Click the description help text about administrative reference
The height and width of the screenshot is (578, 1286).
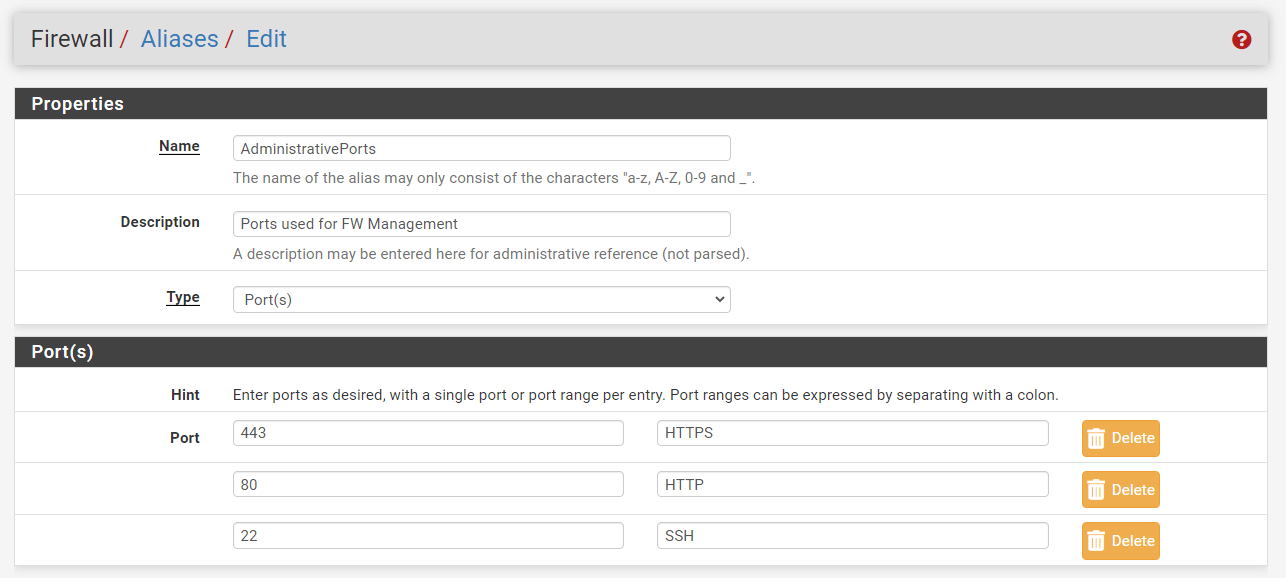pos(491,254)
